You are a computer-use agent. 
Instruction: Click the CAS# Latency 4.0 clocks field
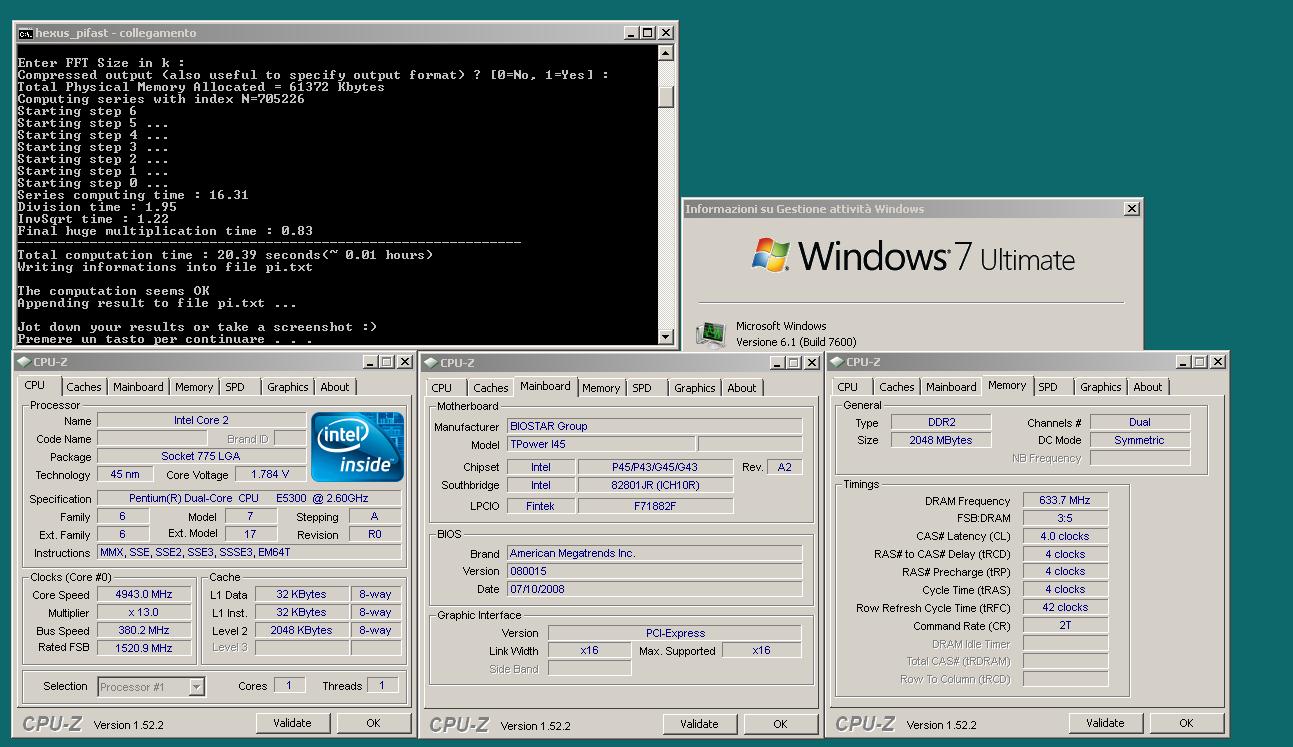click(1065, 536)
